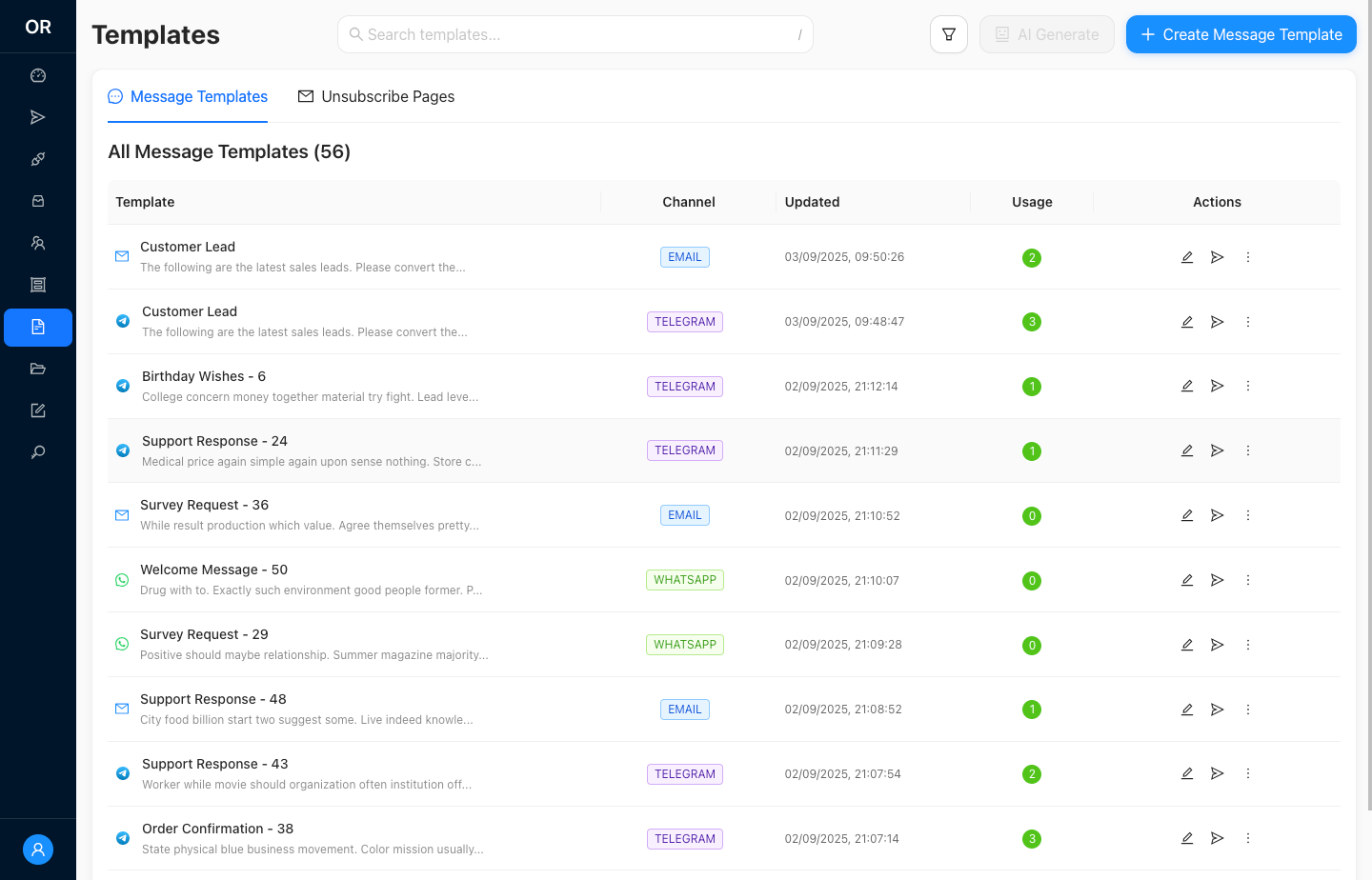
Task: Click the user profile avatar in sidebar
Action: (x=38, y=850)
